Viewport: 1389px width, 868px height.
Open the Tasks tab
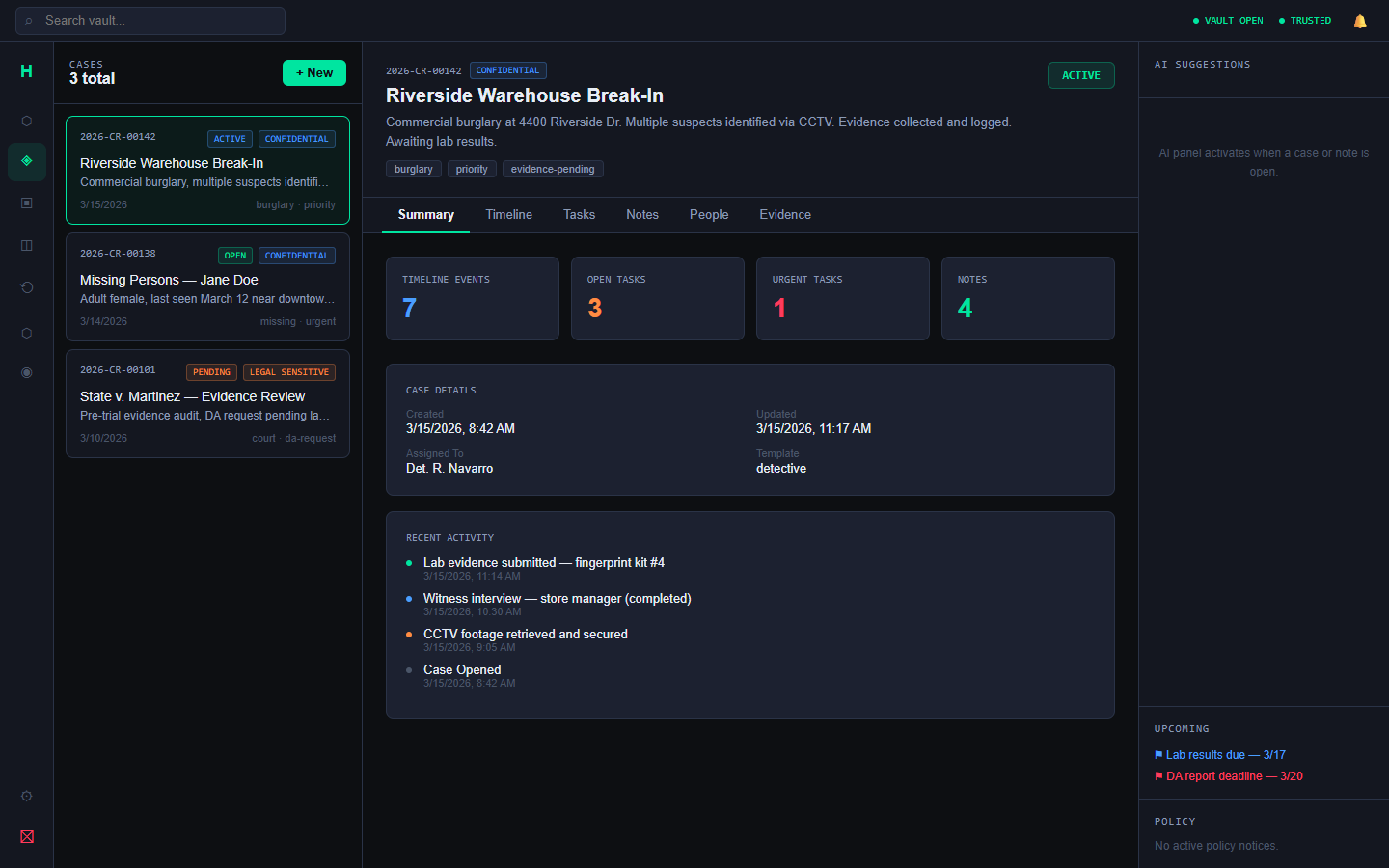[579, 215]
